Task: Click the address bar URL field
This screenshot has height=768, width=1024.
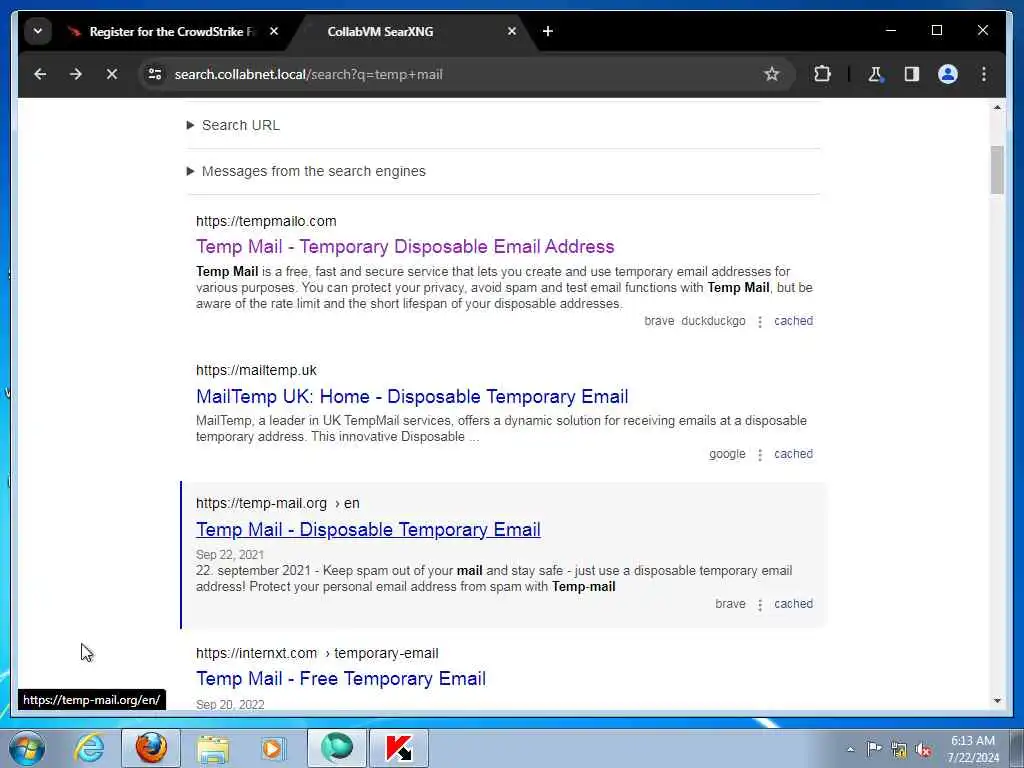Action: click(457, 74)
